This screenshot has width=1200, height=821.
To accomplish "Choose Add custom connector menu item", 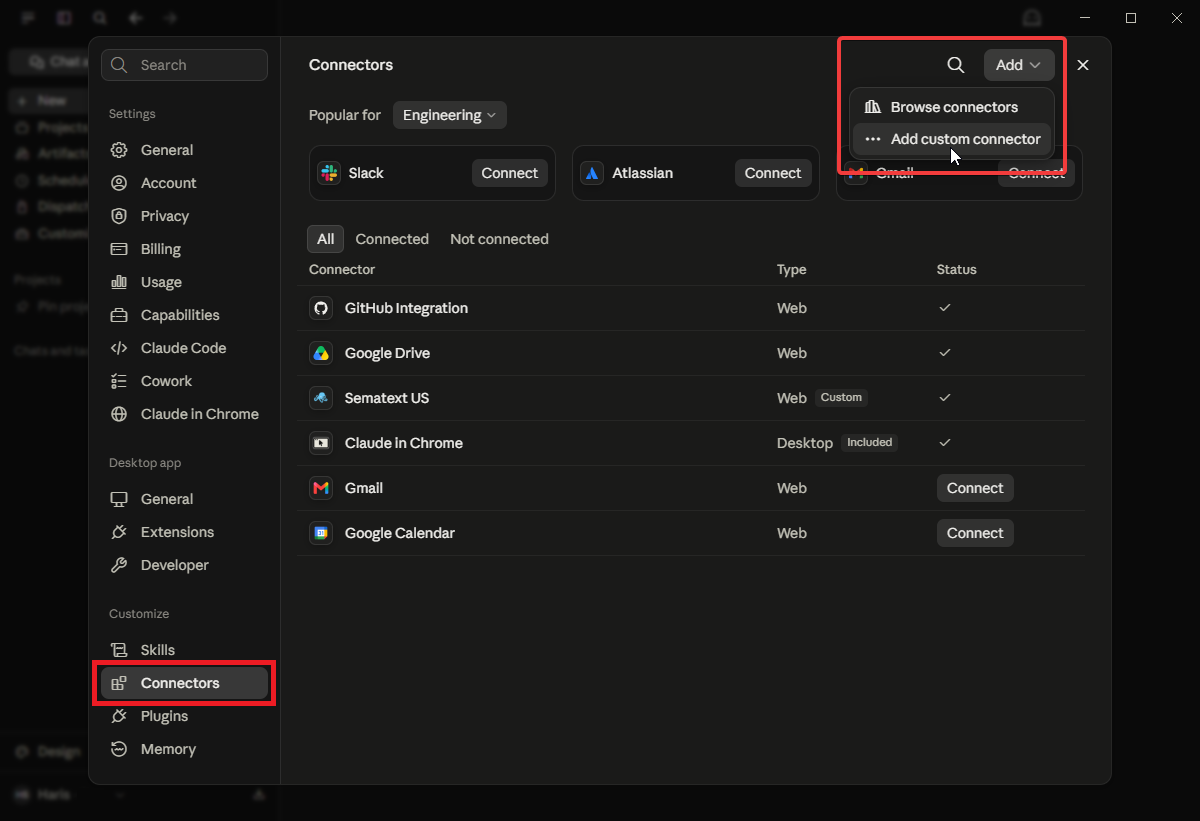I will (x=952, y=139).
